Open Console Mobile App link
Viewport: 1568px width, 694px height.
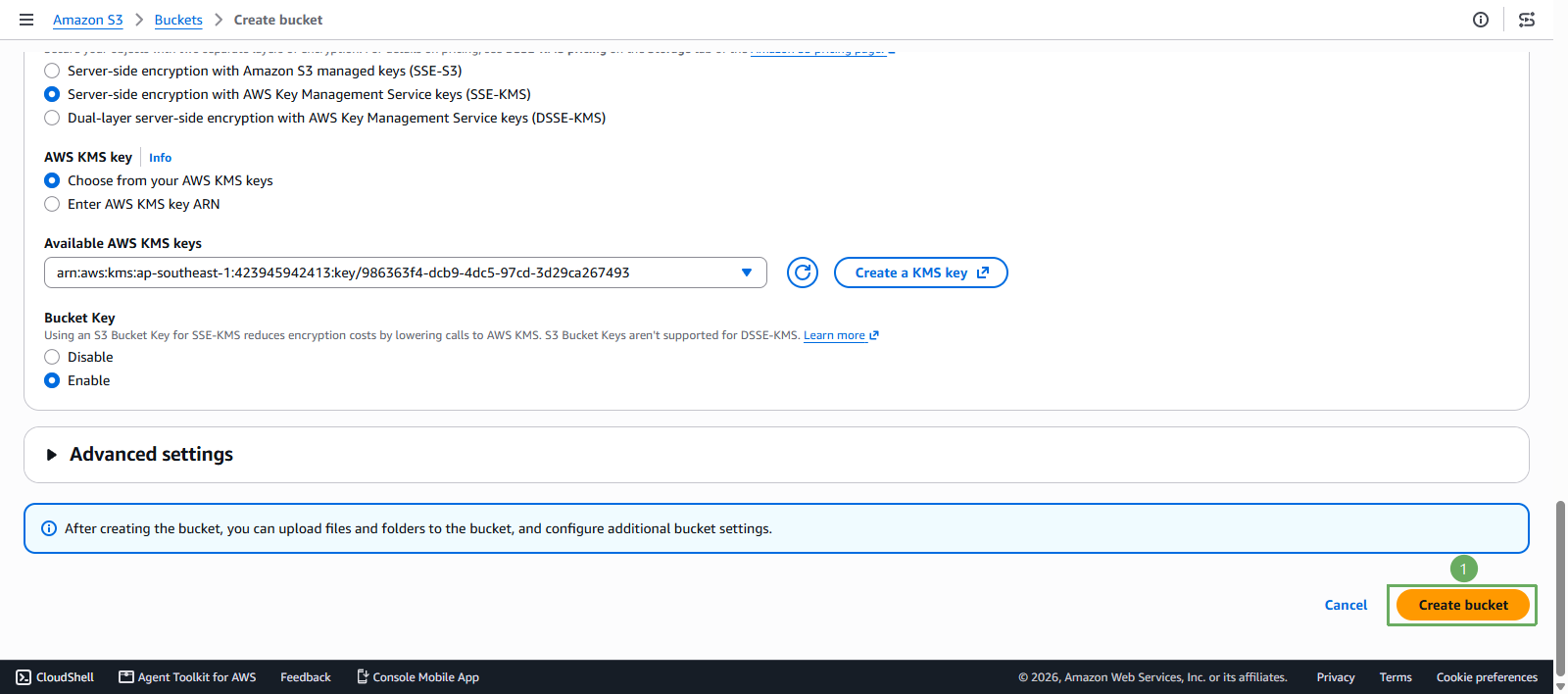click(x=417, y=677)
